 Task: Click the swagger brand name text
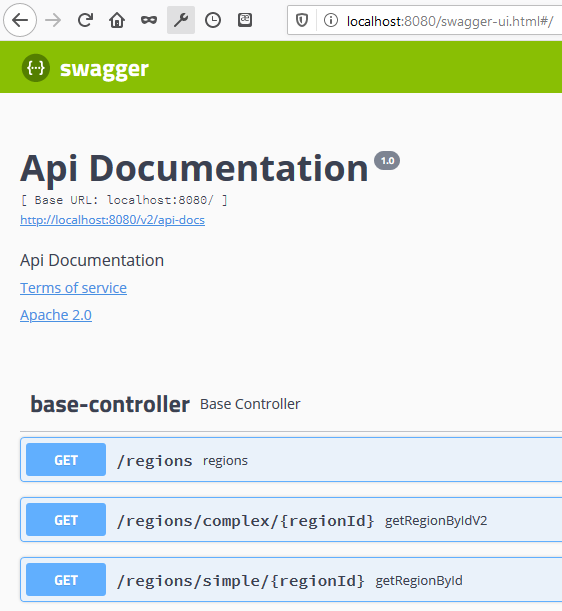[104, 69]
